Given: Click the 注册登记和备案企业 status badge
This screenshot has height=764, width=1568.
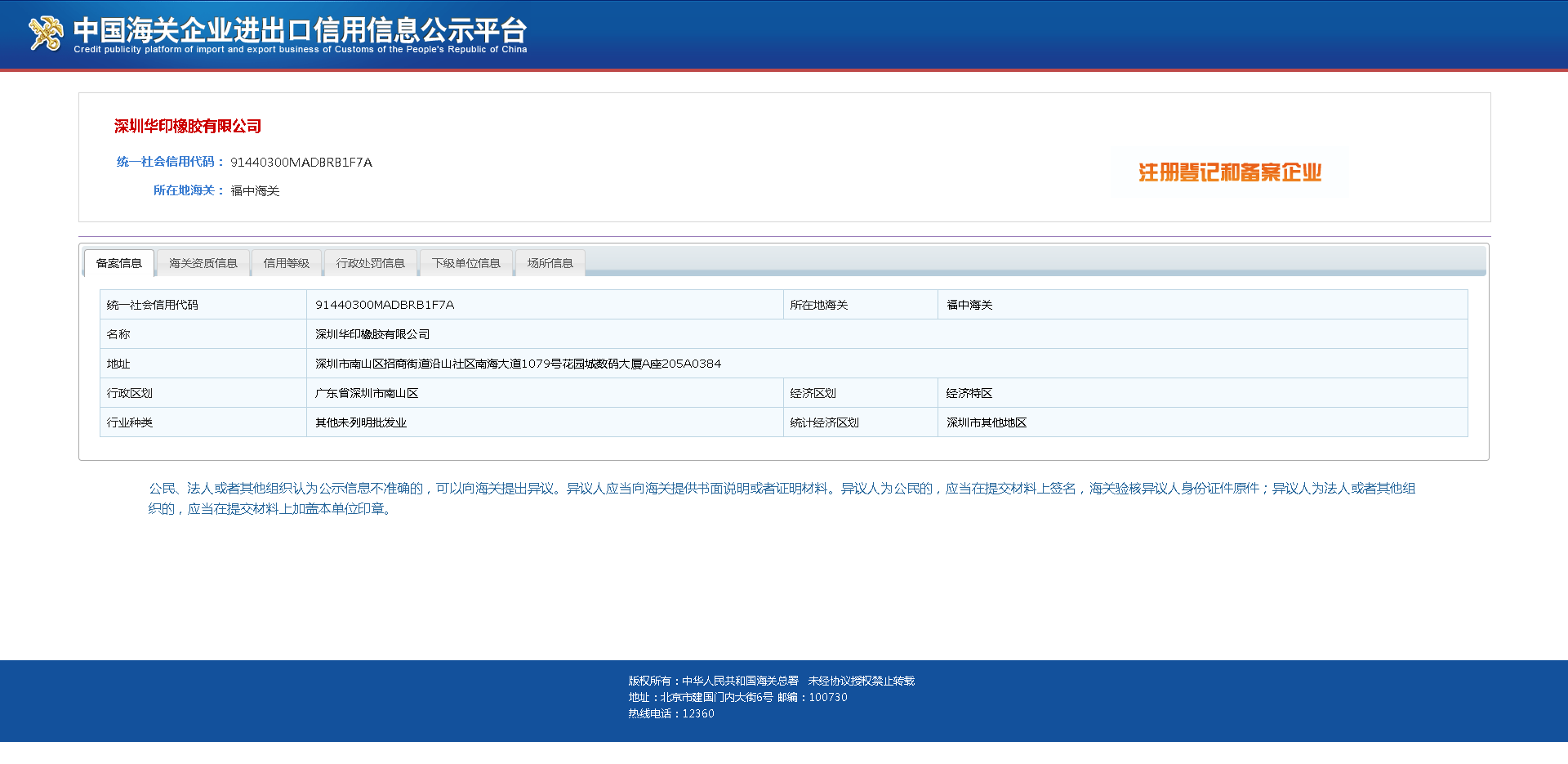Looking at the screenshot, I should click(x=1230, y=172).
